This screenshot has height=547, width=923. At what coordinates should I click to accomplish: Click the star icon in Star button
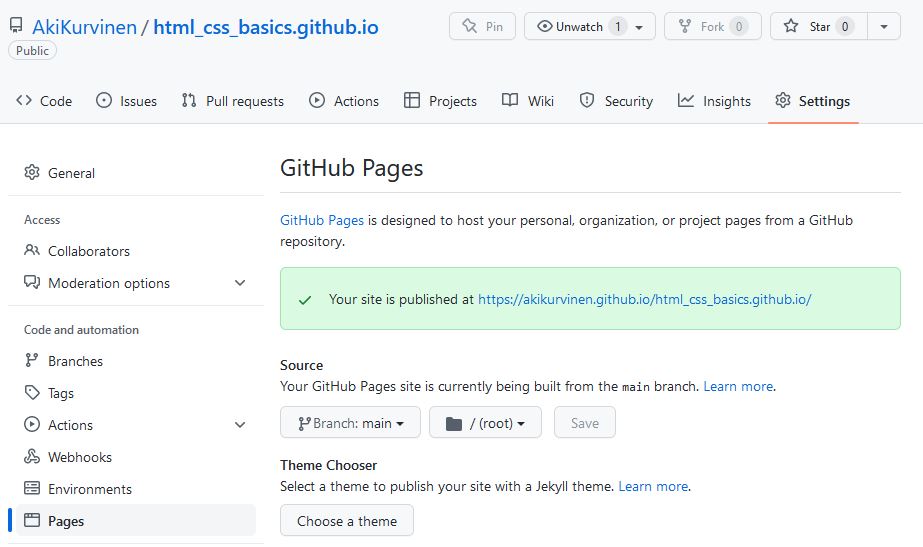pyautogui.click(x=791, y=26)
